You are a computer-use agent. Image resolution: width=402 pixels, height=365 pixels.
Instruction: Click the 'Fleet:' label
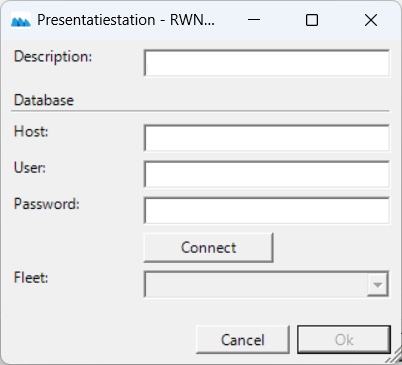point(31,277)
